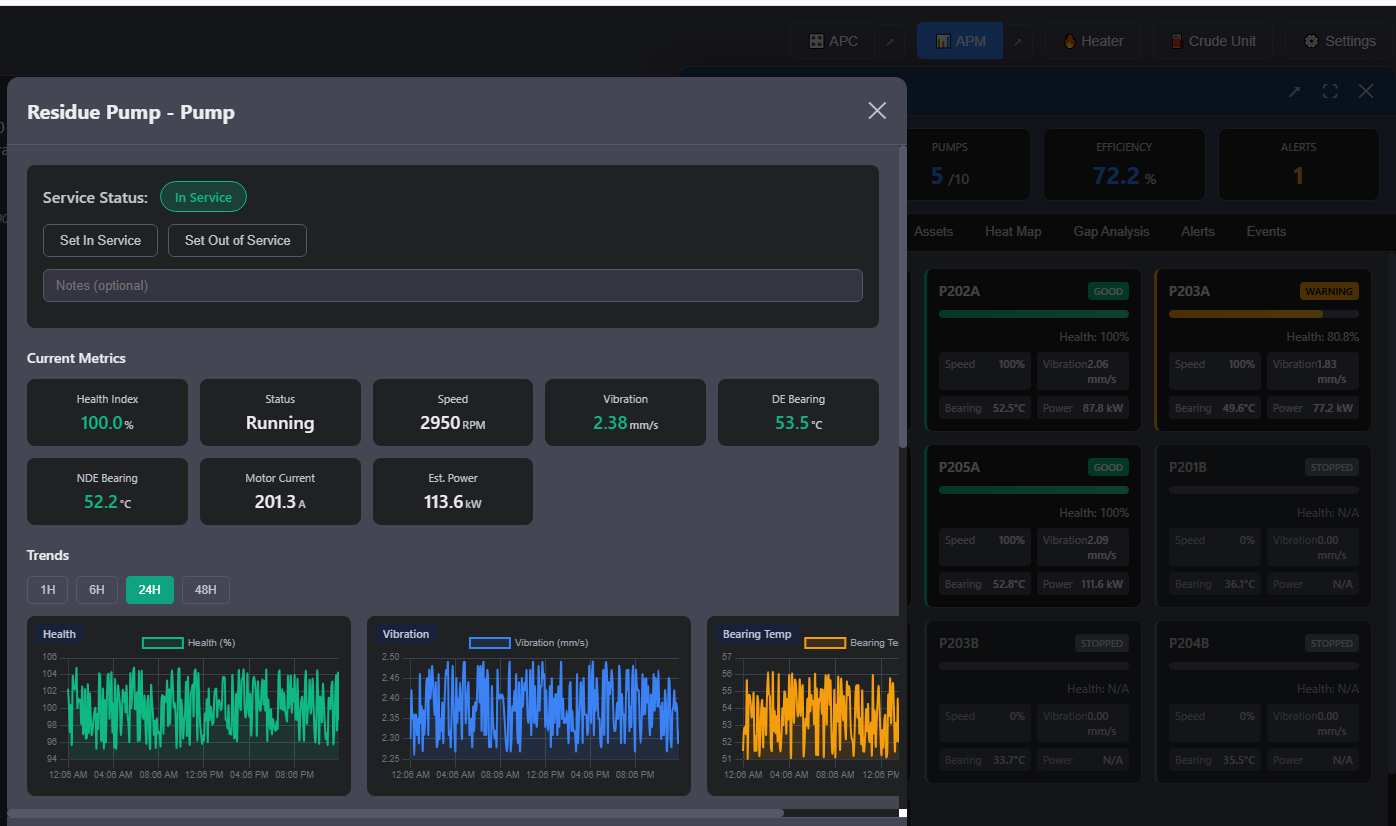Image resolution: width=1396 pixels, height=826 pixels.
Task: Open Settings with the gear icon
Action: pyautogui.click(x=1309, y=41)
